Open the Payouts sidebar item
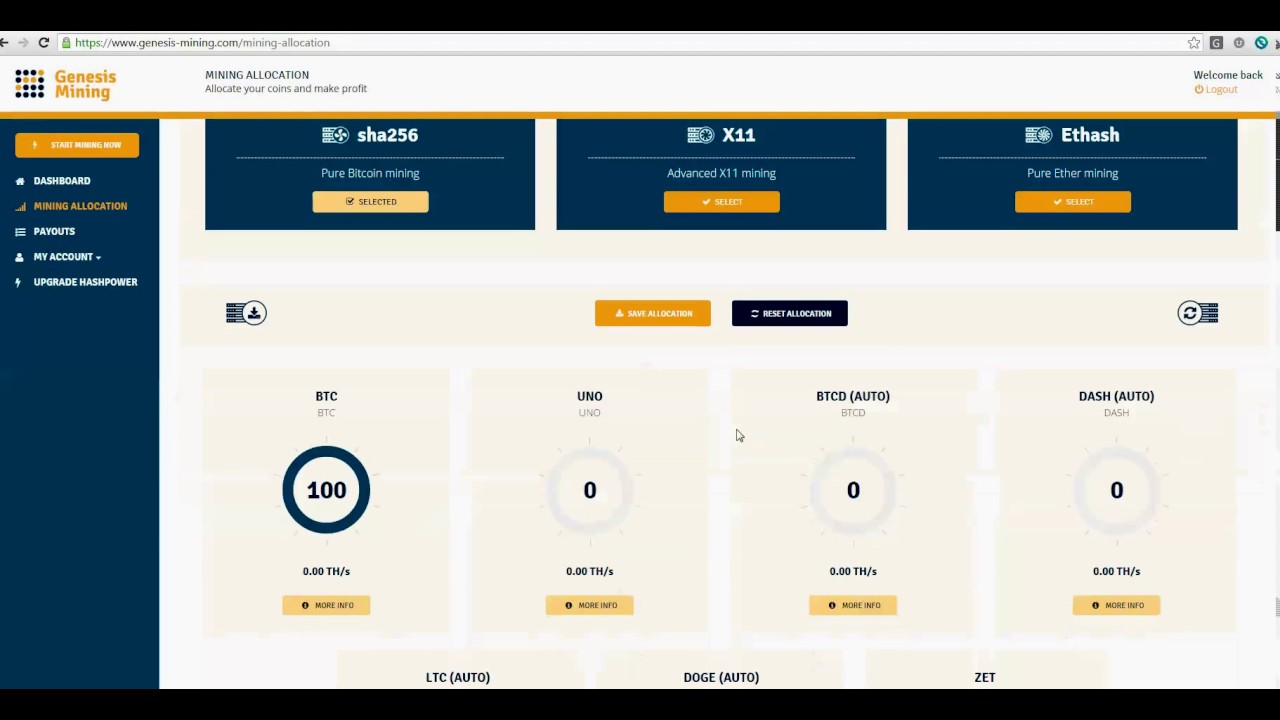 point(54,231)
